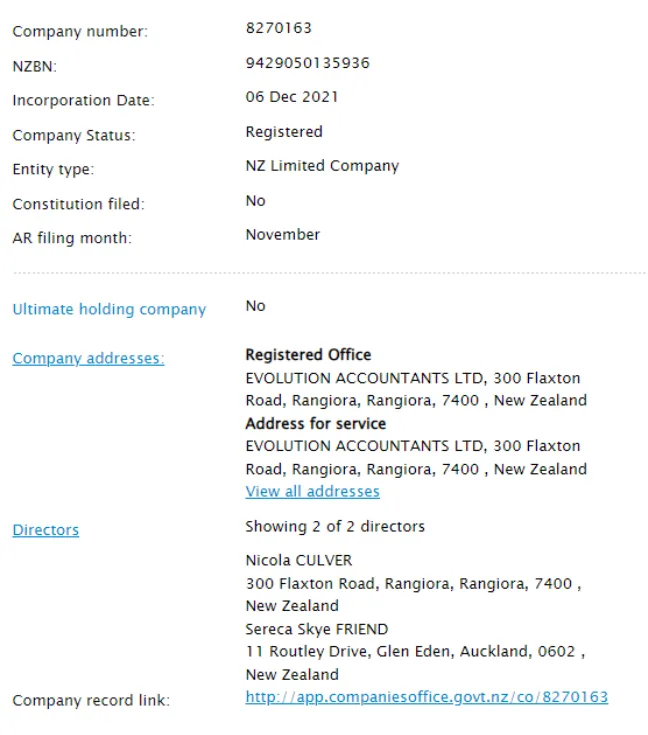Click the Registered company status value
The width and height of the screenshot is (648, 735).
pos(284,132)
